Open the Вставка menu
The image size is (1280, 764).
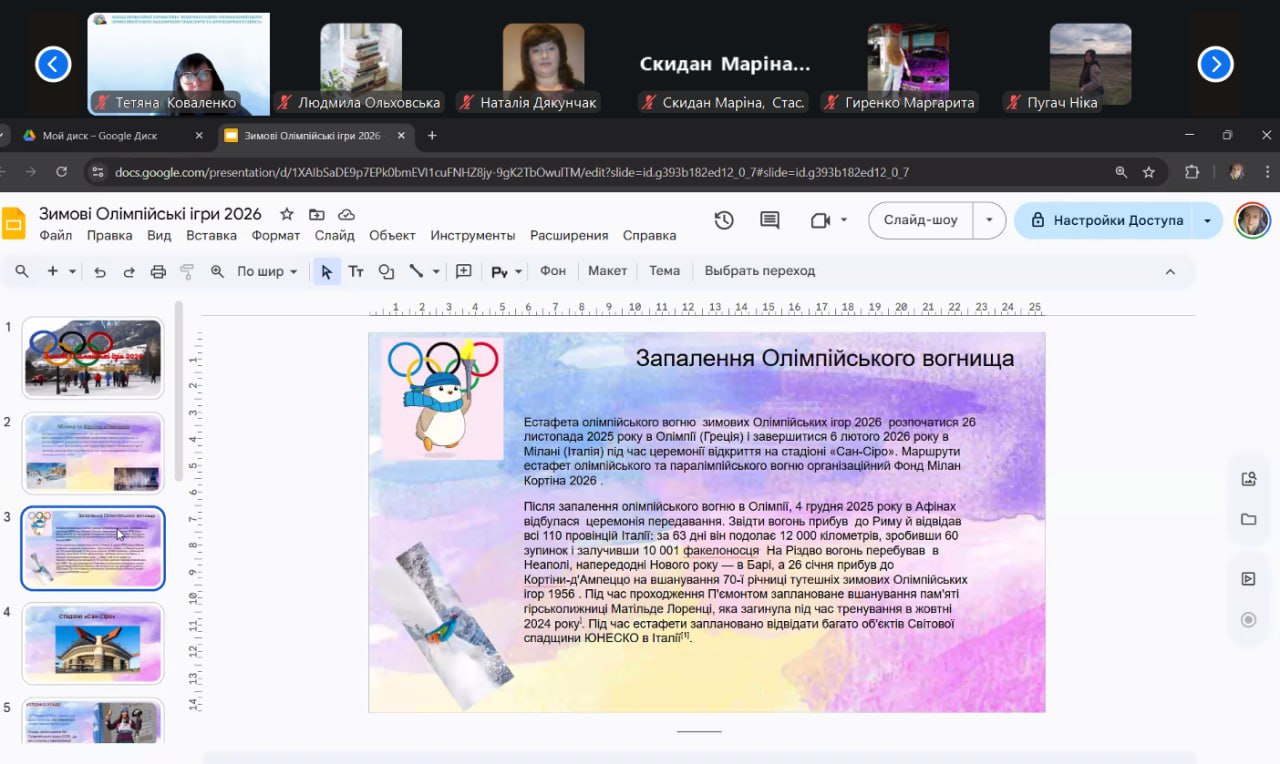click(x=211, y=236)
